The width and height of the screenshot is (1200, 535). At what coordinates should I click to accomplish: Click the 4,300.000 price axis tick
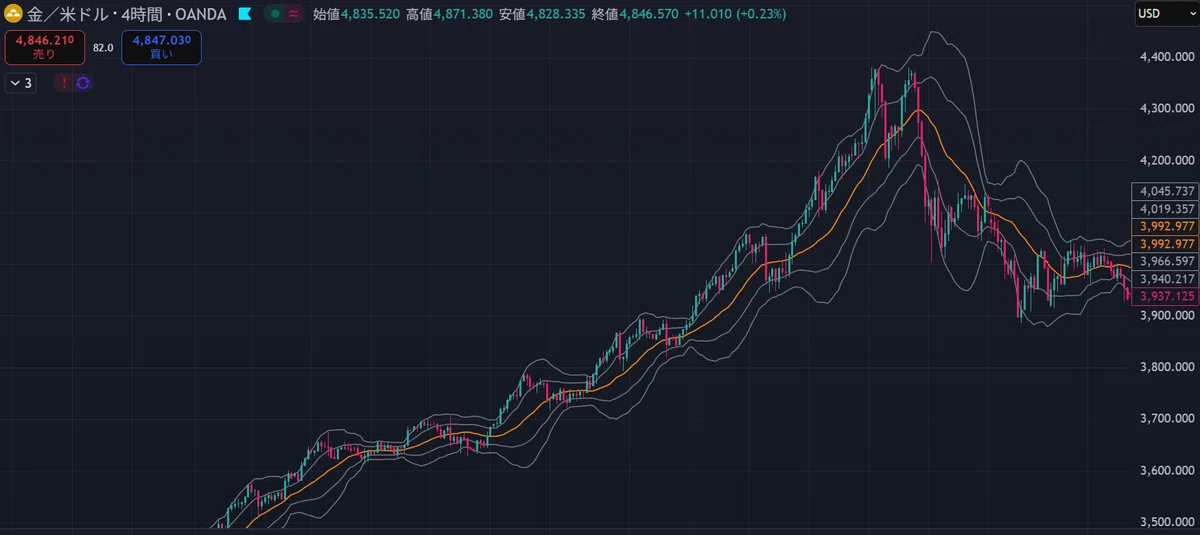[1166, 108]
